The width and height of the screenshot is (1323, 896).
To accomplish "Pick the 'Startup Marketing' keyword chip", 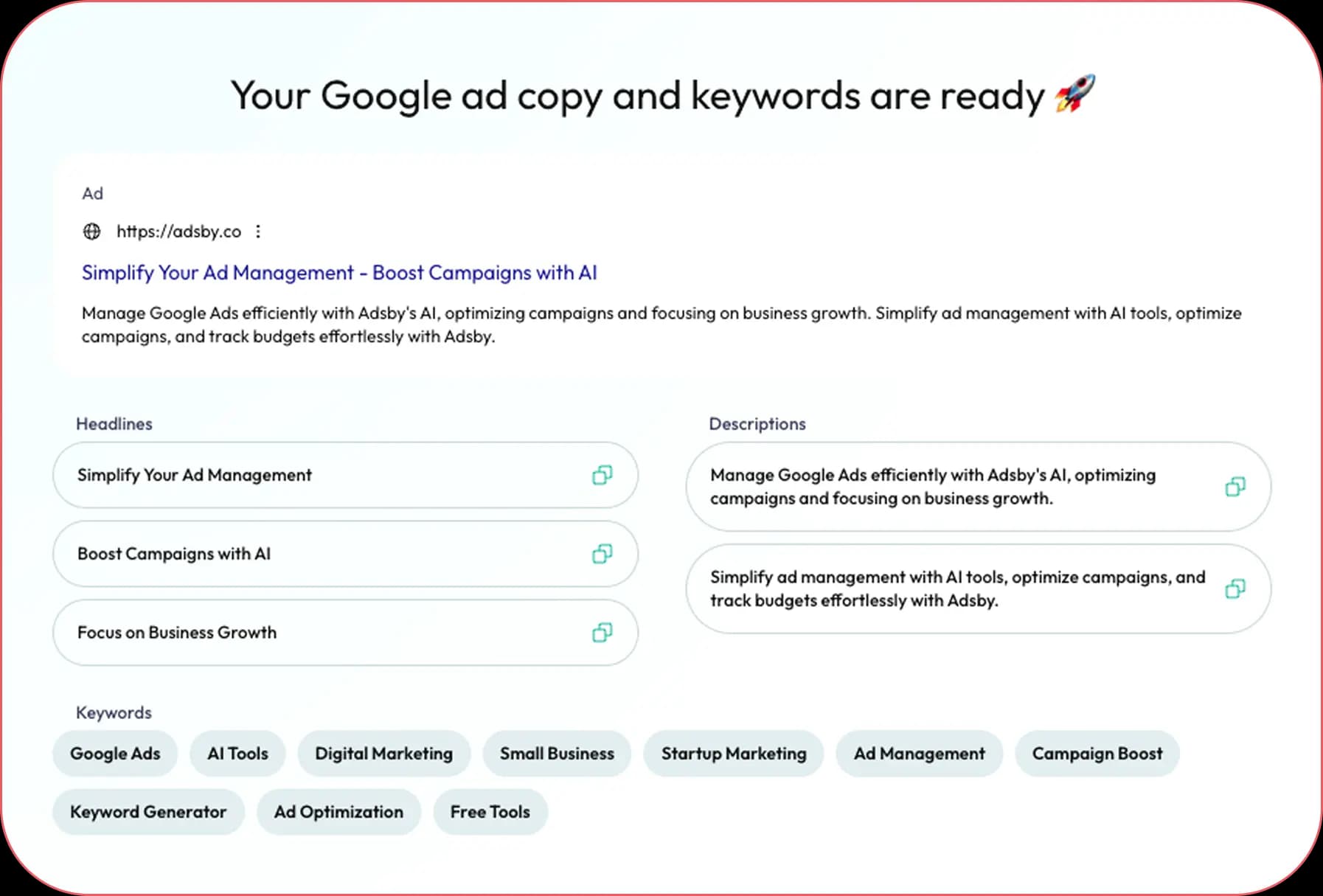I will tap(733, 754).
